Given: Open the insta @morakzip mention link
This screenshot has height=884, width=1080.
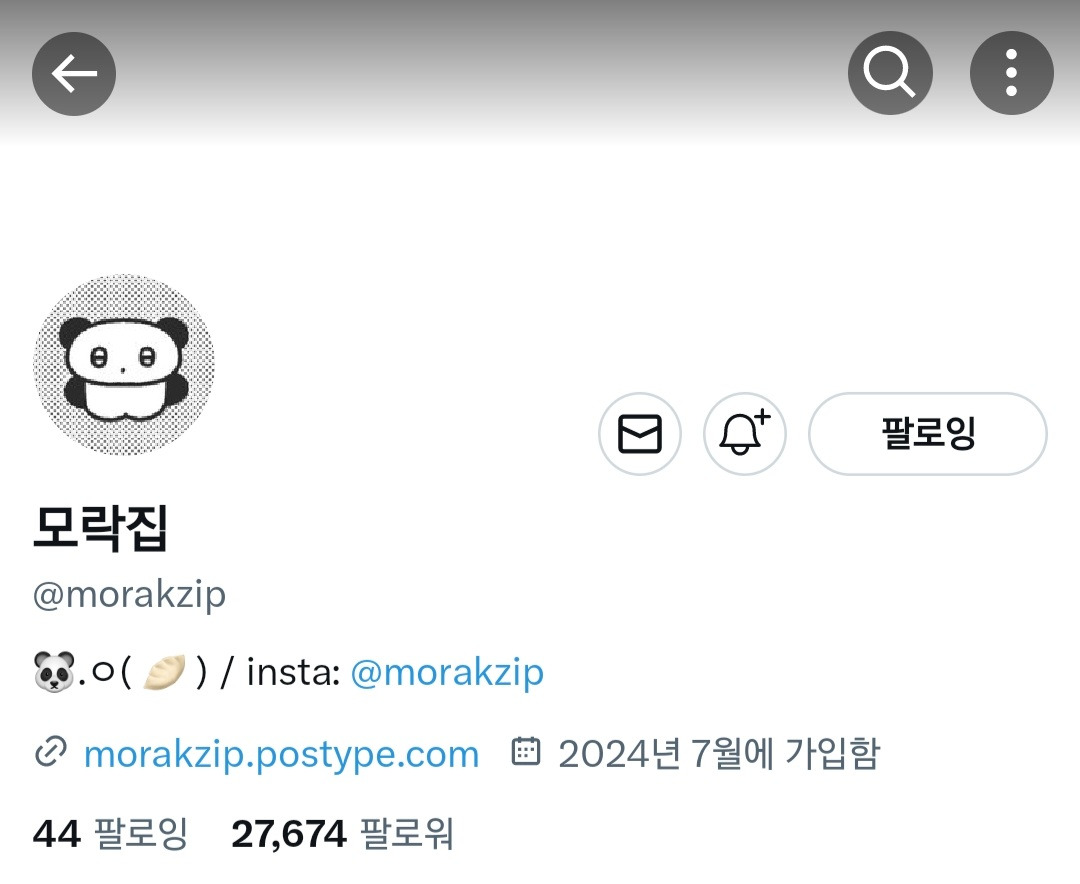Looking at the screenshot, I should (x=447, y=672).
